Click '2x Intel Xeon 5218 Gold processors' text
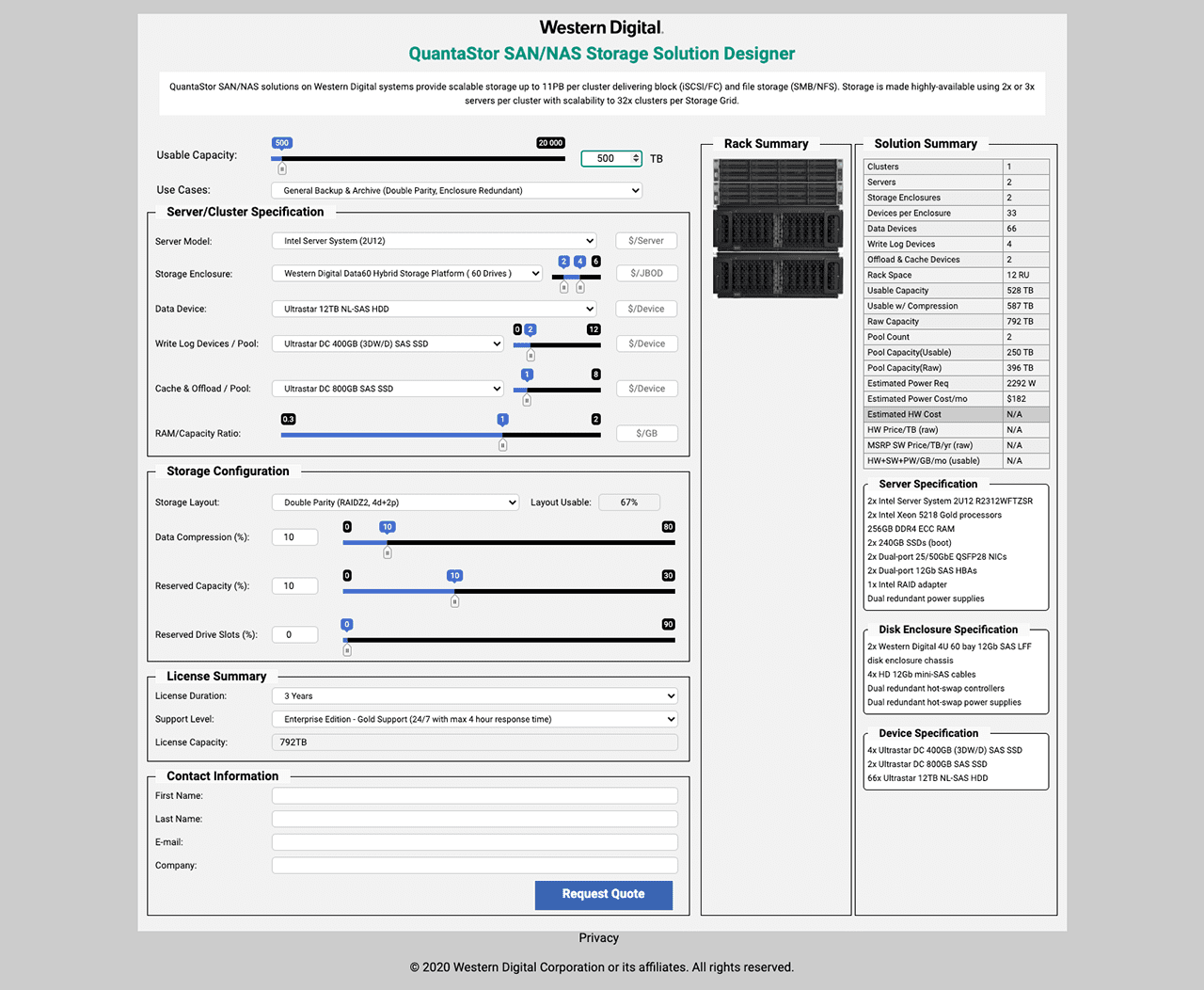The image size is (1204, 990). [934, 516]
